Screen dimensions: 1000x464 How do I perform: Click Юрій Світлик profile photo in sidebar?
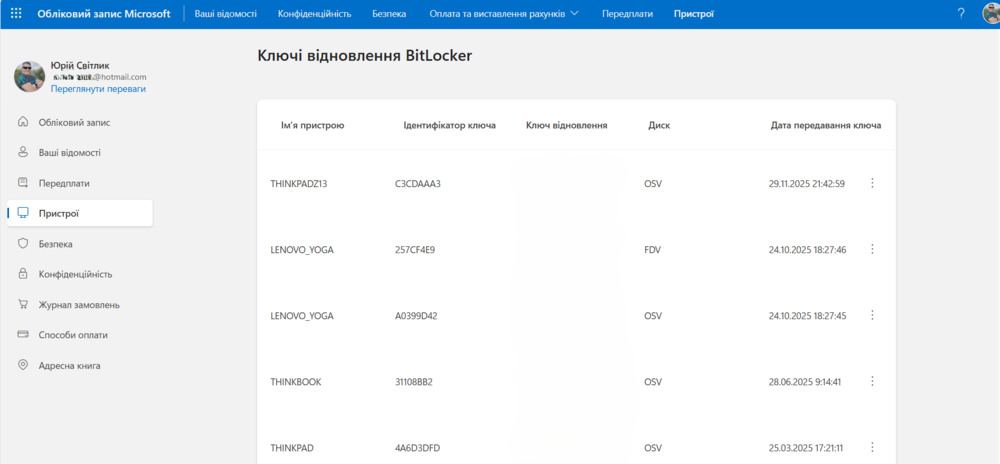coord(29,76)
